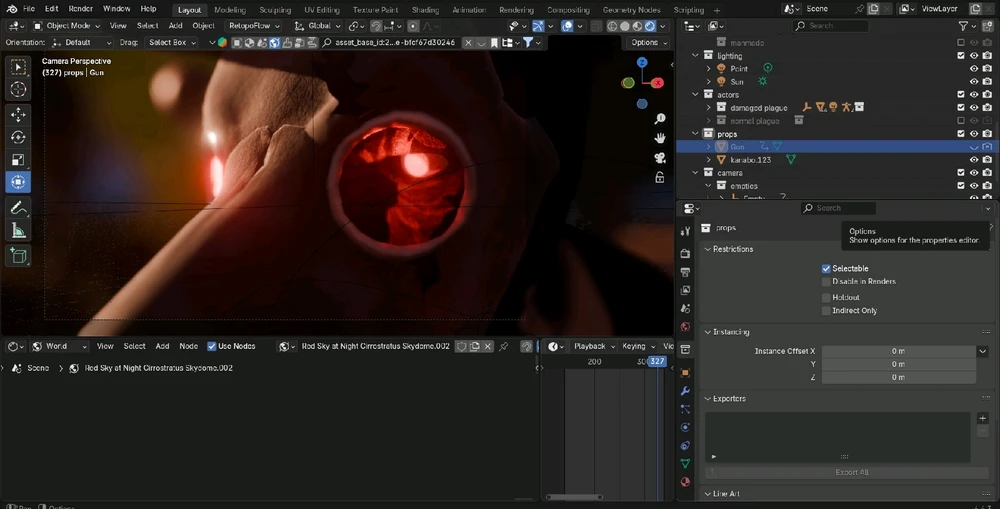Pick the Annotate pencil tool

tap(18, 208)
